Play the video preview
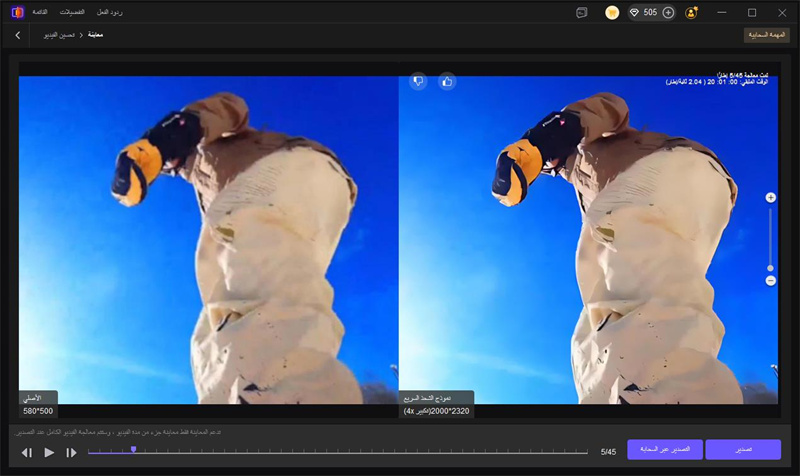 point(49,453)
